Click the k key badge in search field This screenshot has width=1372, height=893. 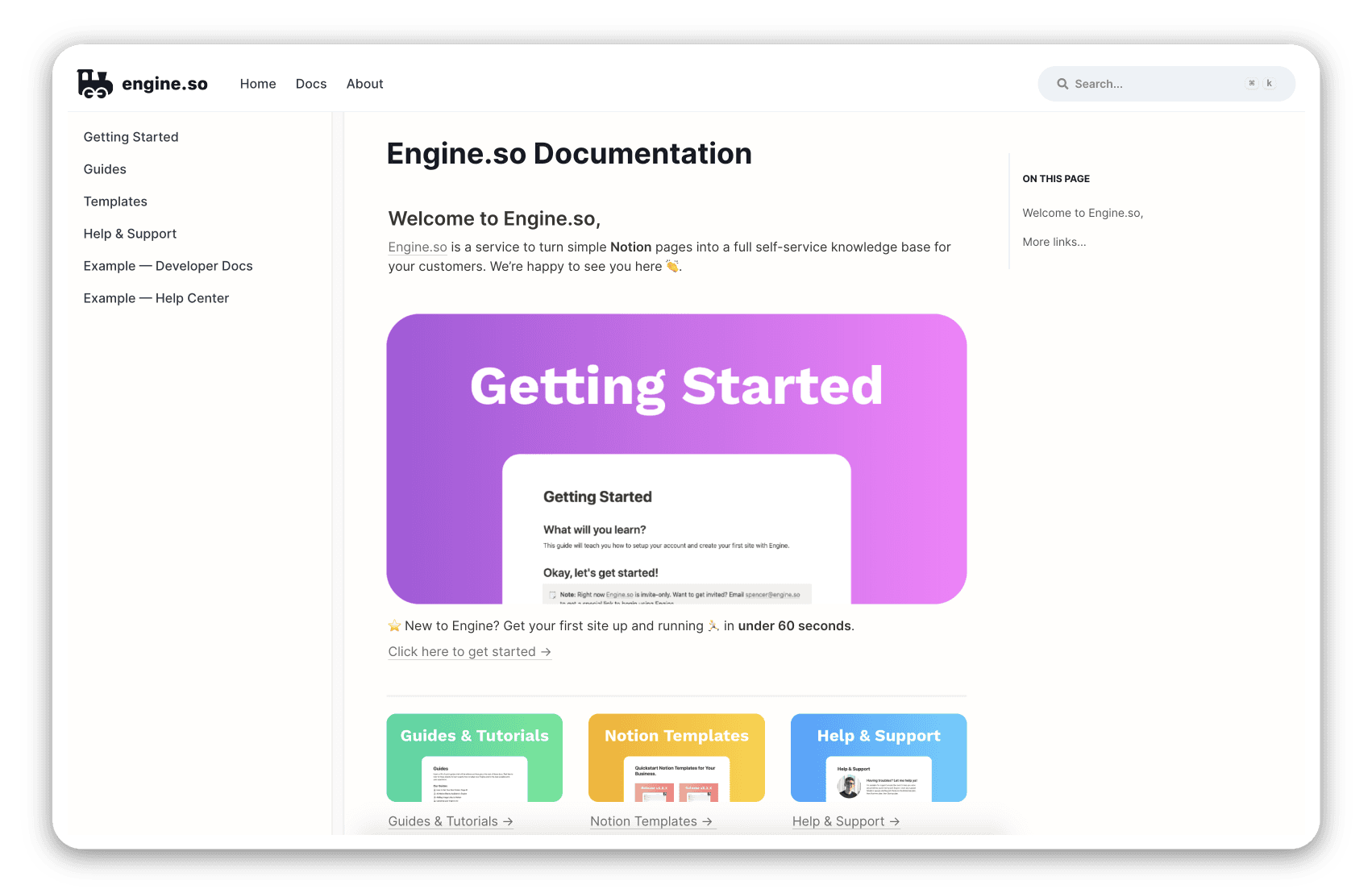coord(1269,83)
